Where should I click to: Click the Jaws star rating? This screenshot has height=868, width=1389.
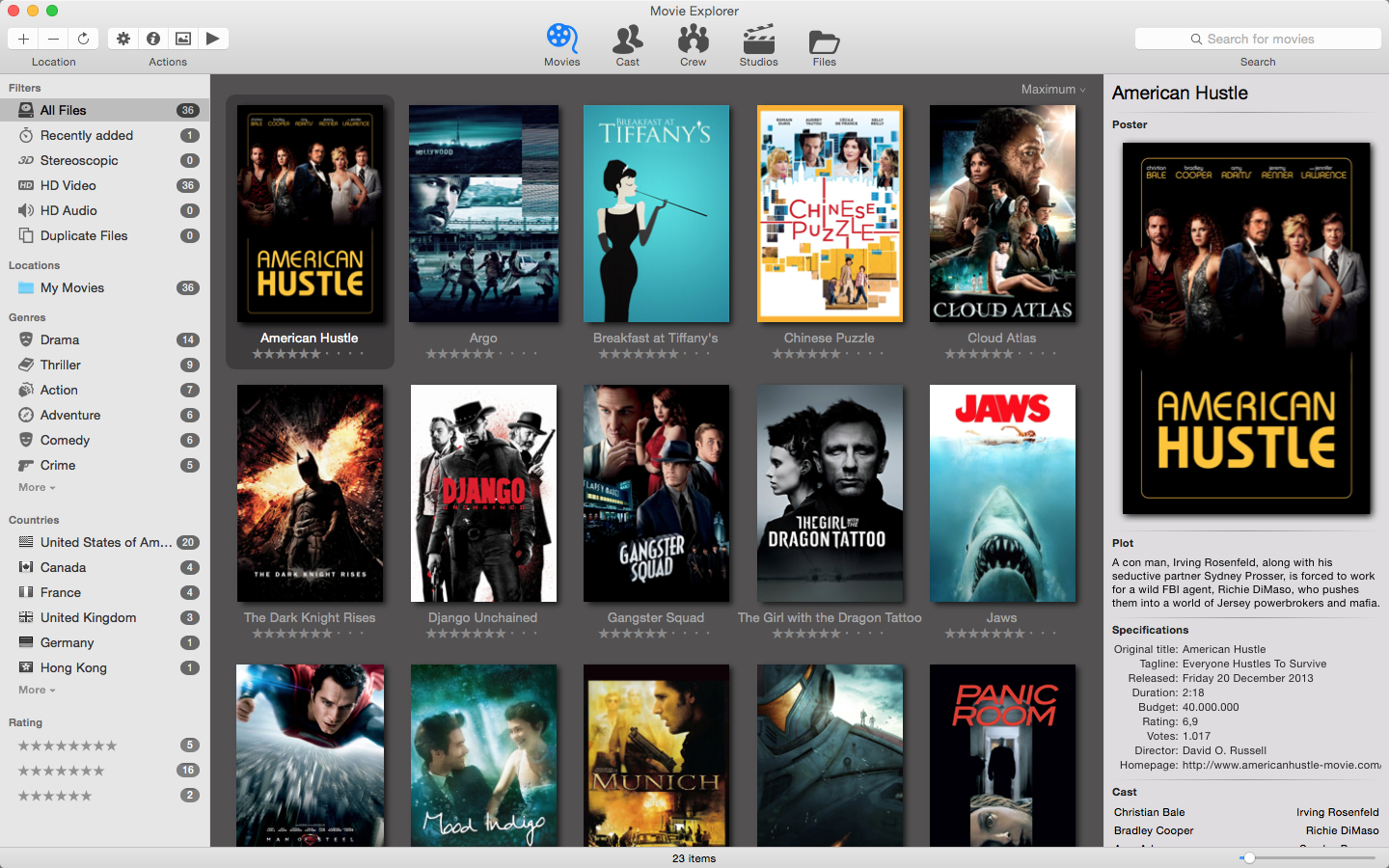tap(1002, 634)
